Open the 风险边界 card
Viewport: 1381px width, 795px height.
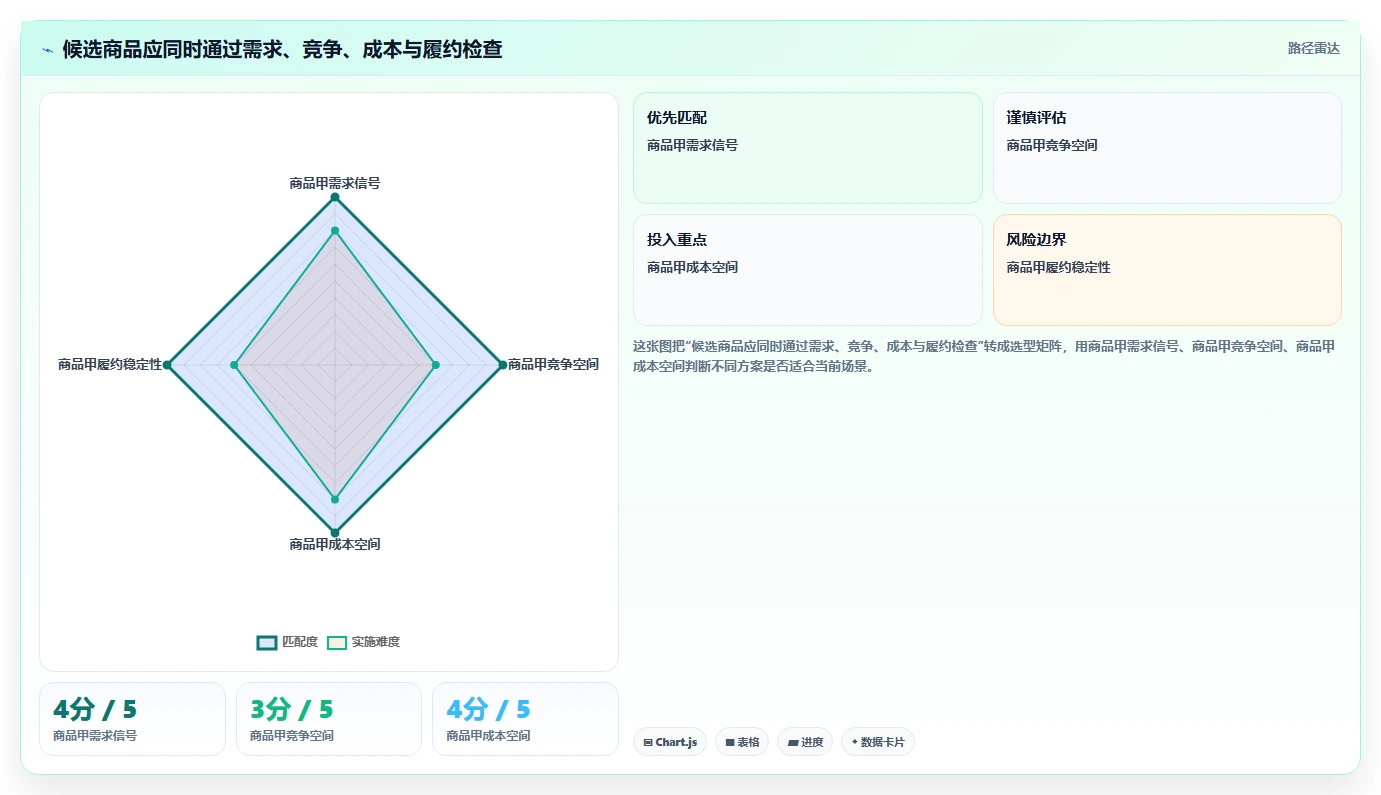[x=1167, y=270]
